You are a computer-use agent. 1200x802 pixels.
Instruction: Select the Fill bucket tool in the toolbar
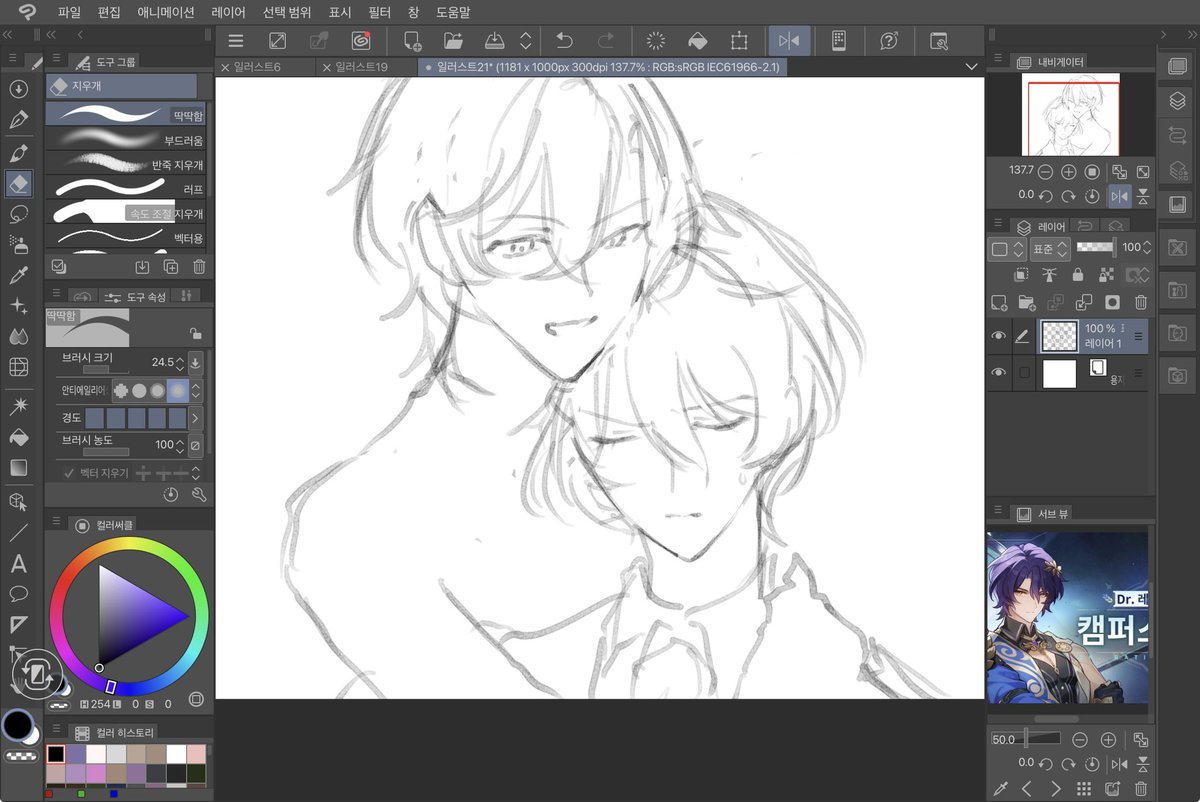[18, 437]
